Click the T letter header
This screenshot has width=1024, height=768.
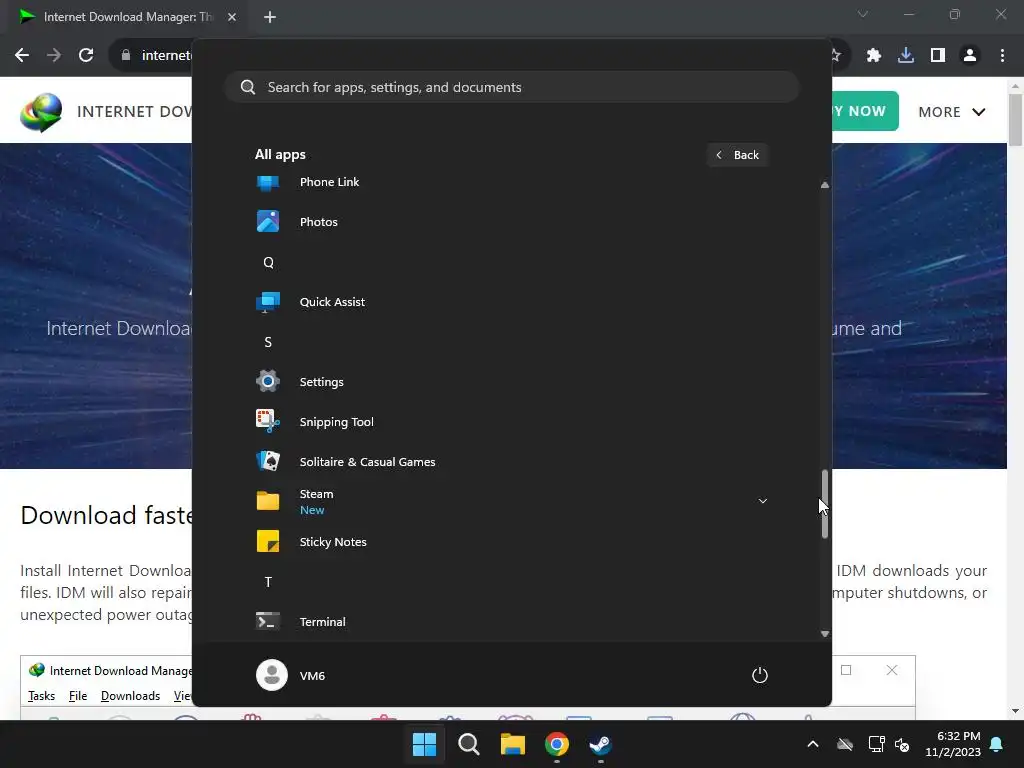(268, 582)
